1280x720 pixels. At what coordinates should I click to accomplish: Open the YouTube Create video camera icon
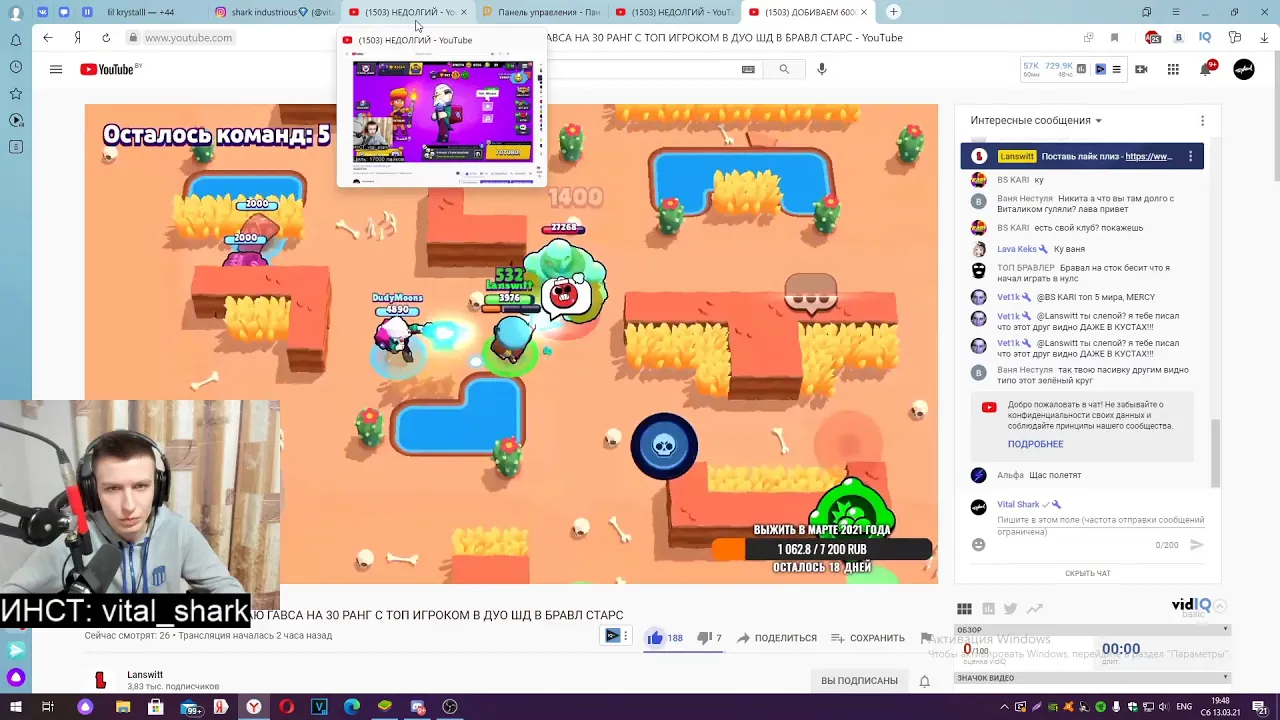coord(1141,69)
